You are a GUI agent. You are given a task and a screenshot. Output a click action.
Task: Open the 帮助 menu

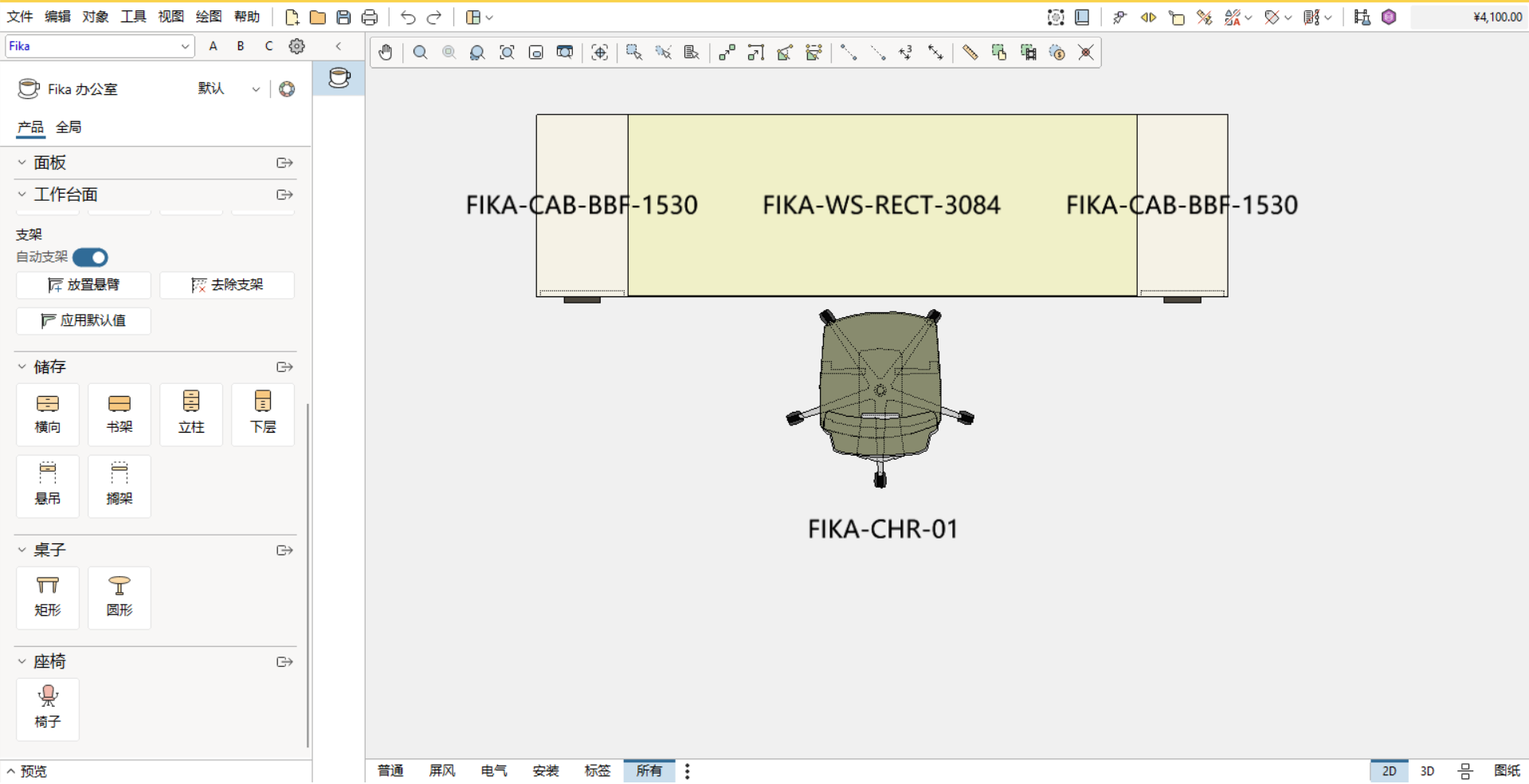point(247,17)
